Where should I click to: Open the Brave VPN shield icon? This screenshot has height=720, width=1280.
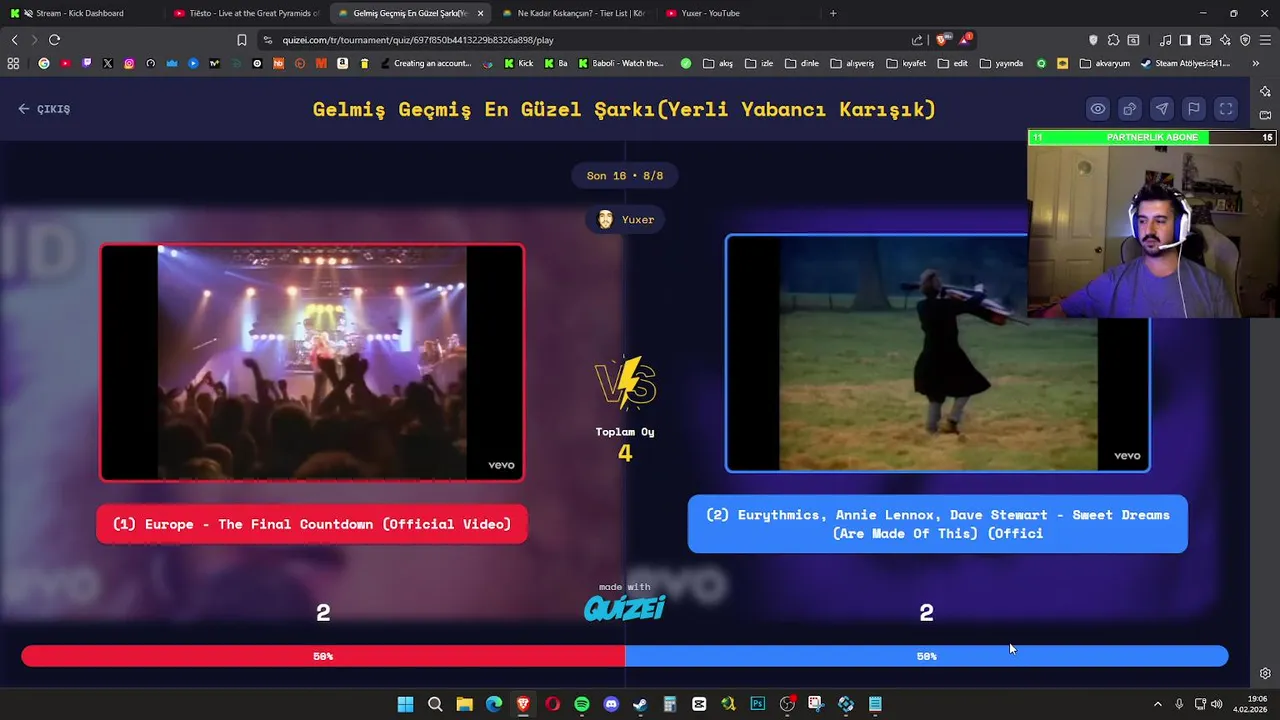[1245, 40]
